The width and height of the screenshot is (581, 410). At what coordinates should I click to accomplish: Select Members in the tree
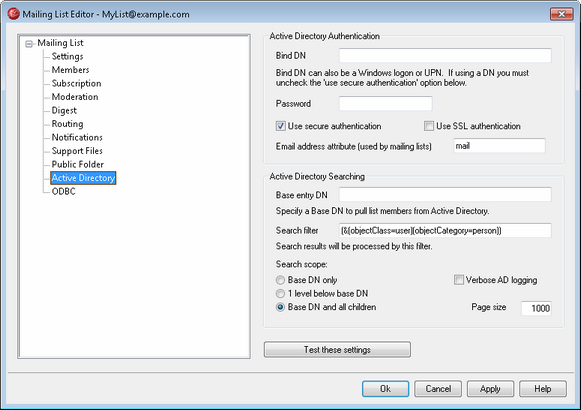tap(70, 70)
